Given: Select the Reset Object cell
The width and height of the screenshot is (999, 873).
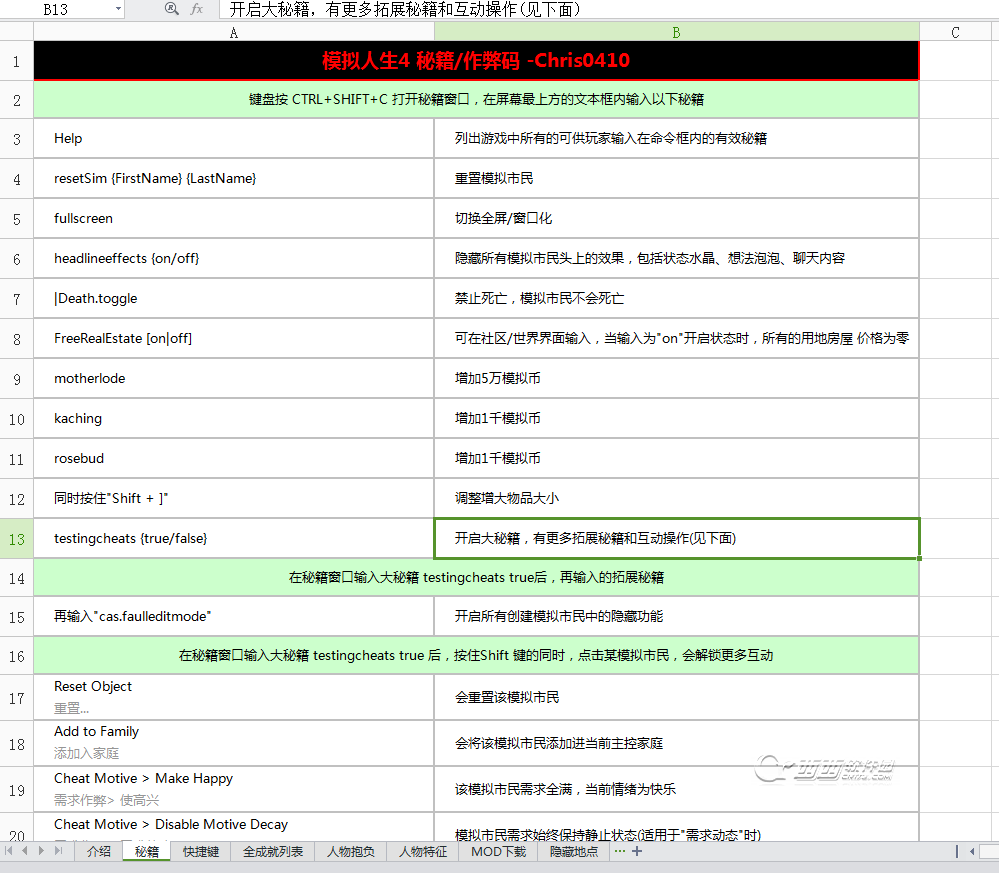Looking at the screenshot, I should point(234,697).
